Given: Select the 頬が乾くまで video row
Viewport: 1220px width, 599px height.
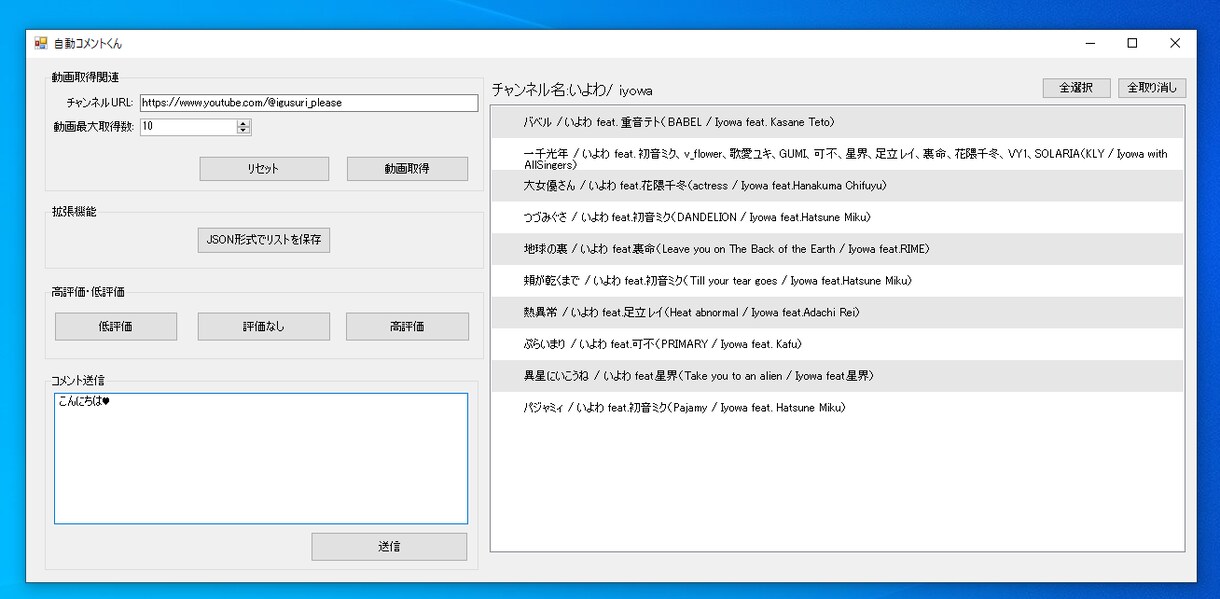Looking at the screenshot, I should click(836, 281).
